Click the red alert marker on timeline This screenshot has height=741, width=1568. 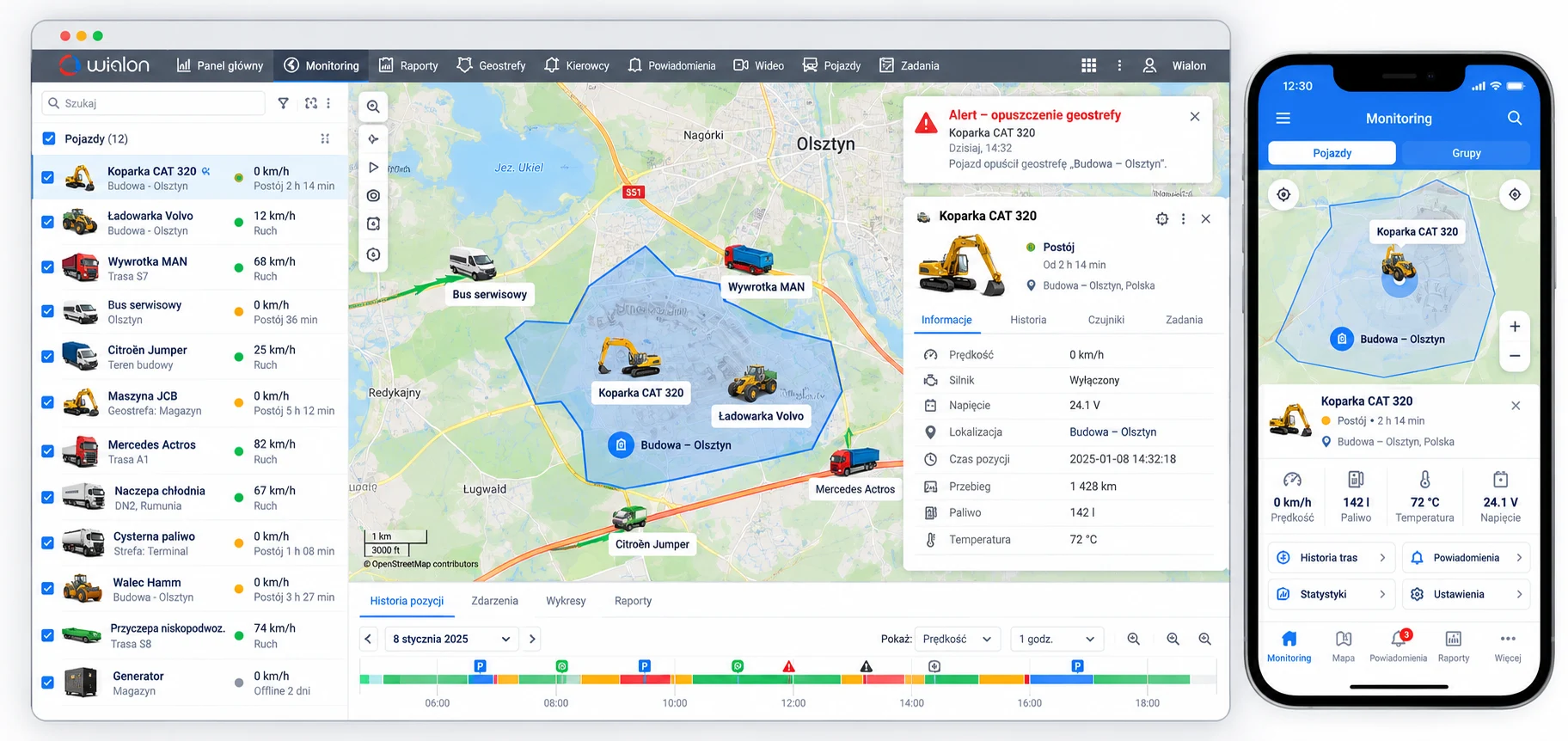tap(788, 666)
